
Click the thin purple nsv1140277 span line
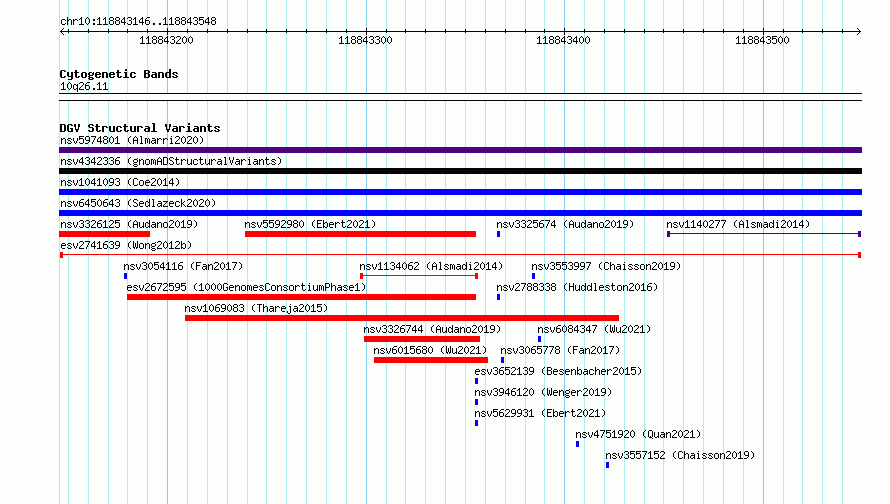[764, 234]
